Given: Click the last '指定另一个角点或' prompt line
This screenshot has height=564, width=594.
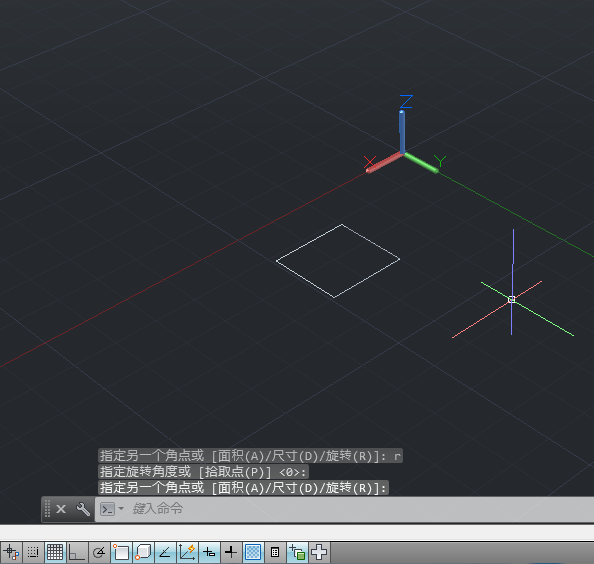Looking at the screenshot, I should [x=244, y=487].
